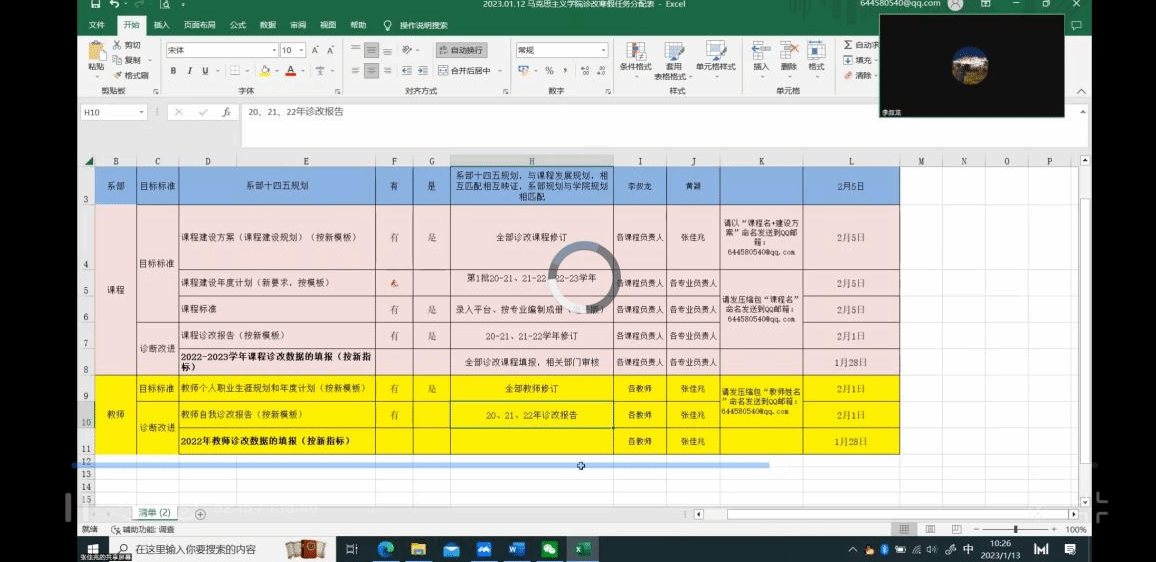
Task: Switch to Page Layout view in the status bar
Action: tap(930, 530)
